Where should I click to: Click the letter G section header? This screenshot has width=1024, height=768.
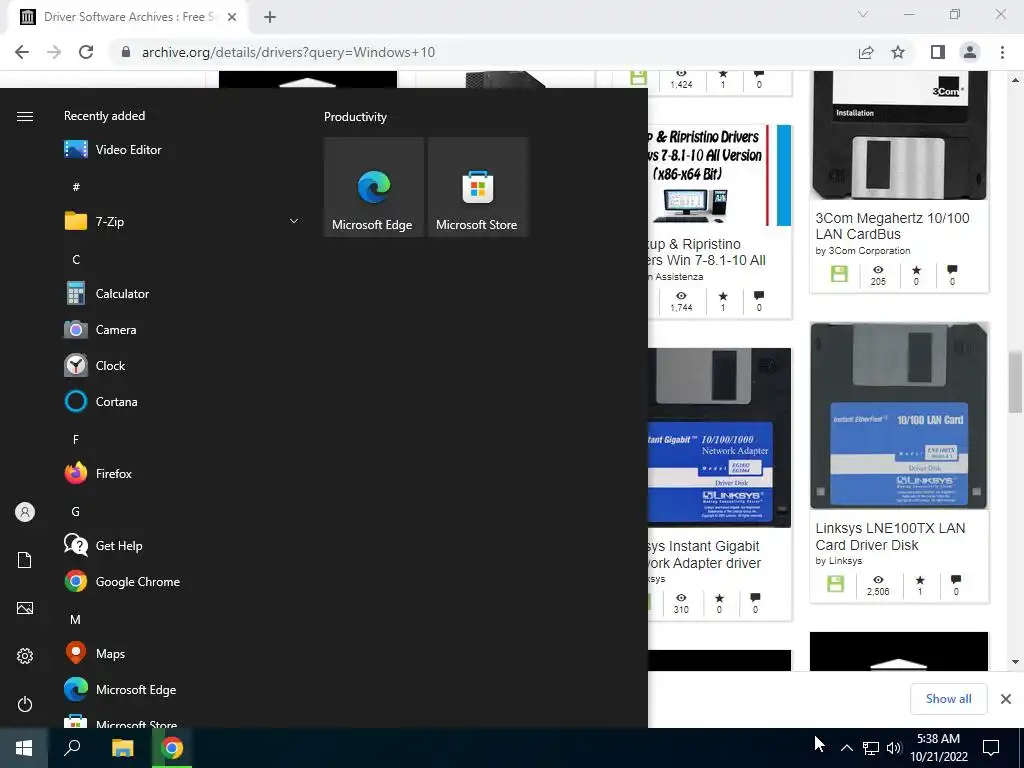click(76, 511)
